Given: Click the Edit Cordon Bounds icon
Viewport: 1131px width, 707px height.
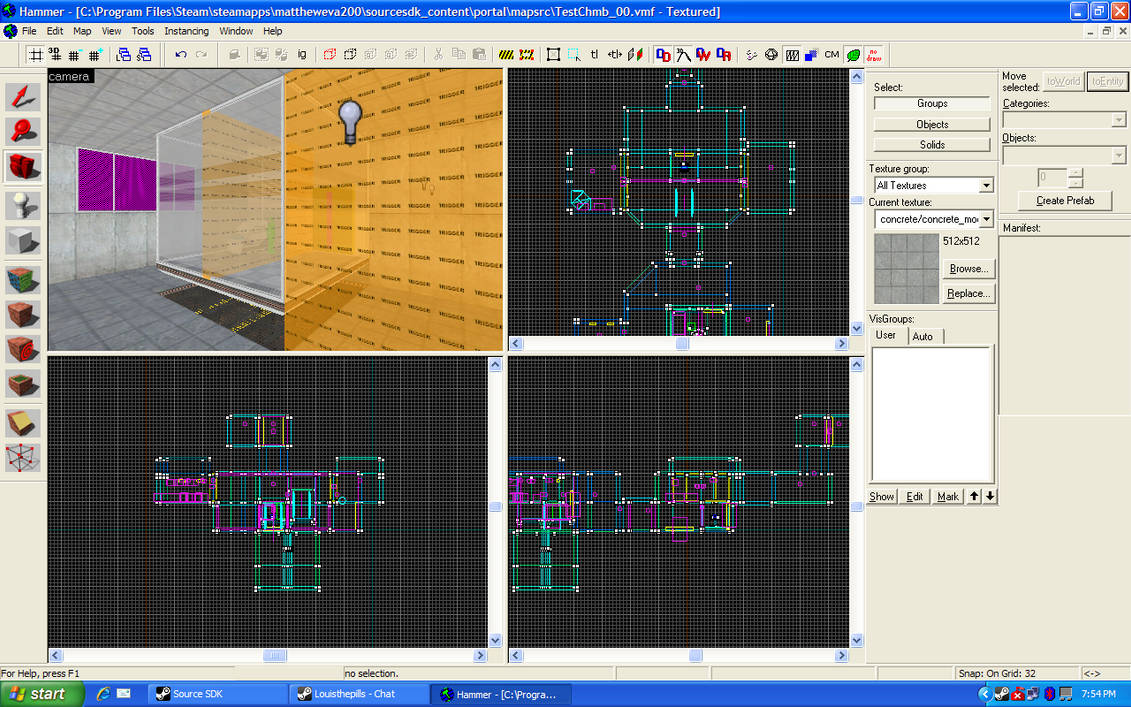Looking at the screenshot, I should pos(527,55).
